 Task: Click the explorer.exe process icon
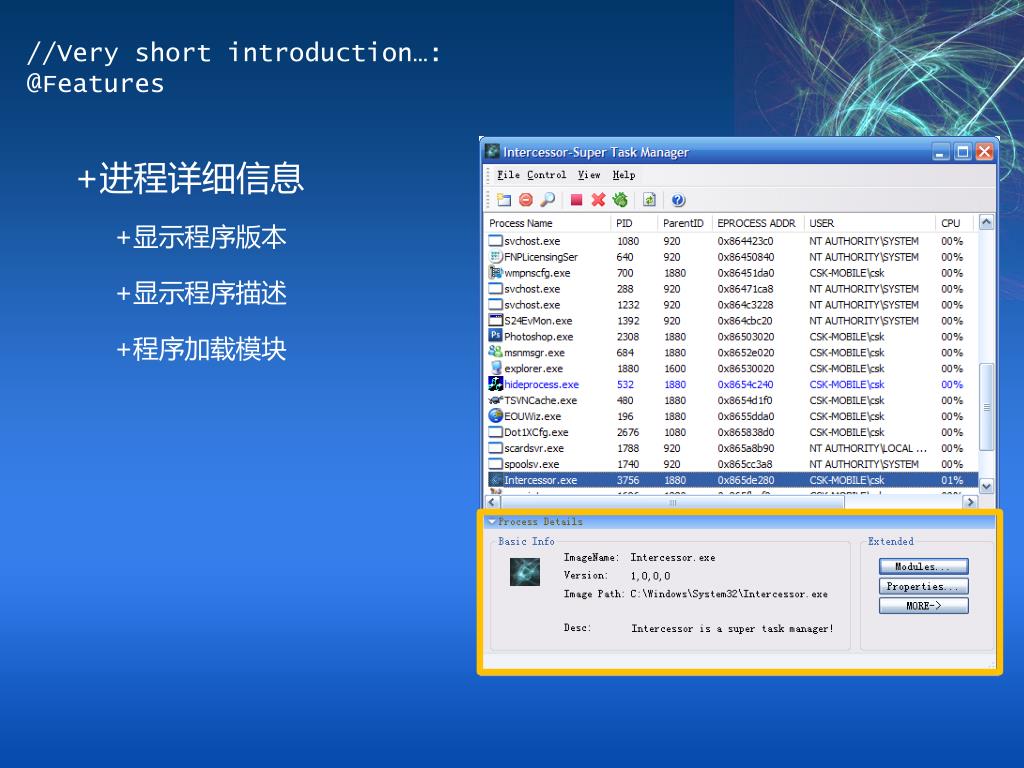click(496, 368)
